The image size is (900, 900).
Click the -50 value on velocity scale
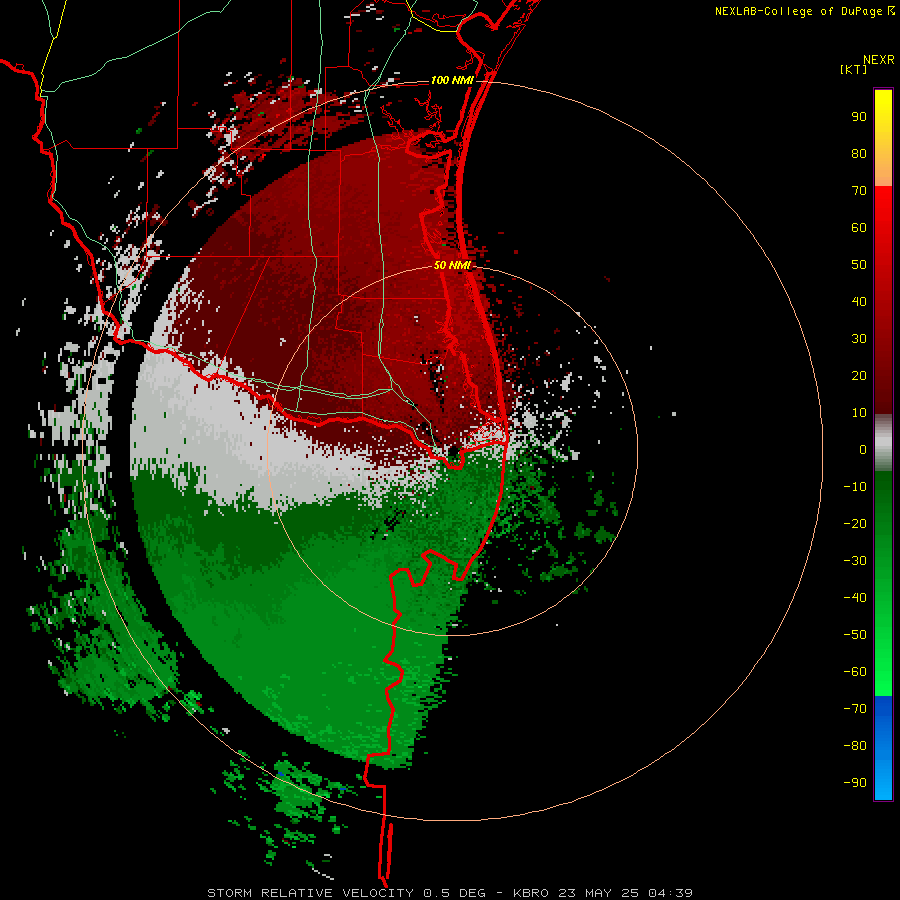click(855, 635)
